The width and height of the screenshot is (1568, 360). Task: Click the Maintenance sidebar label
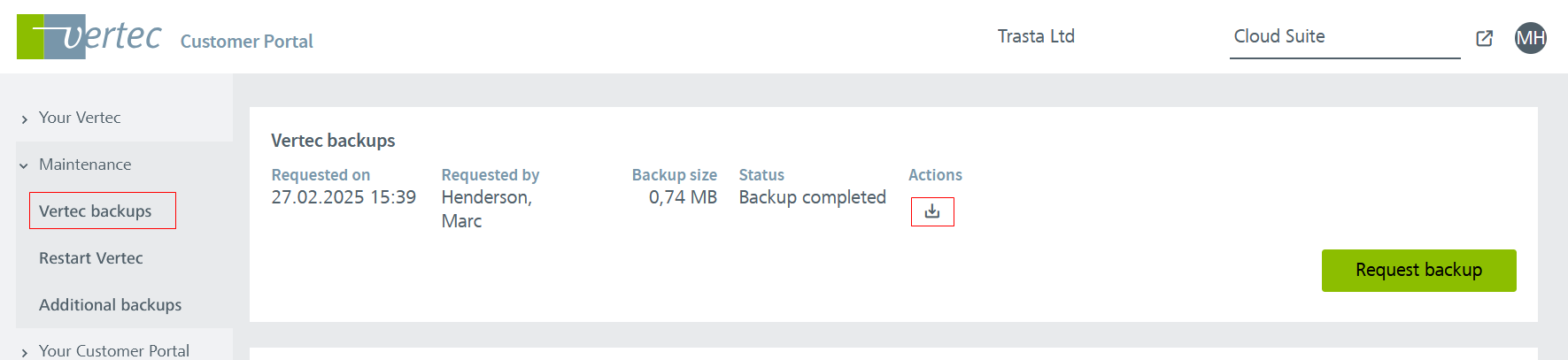85,165
